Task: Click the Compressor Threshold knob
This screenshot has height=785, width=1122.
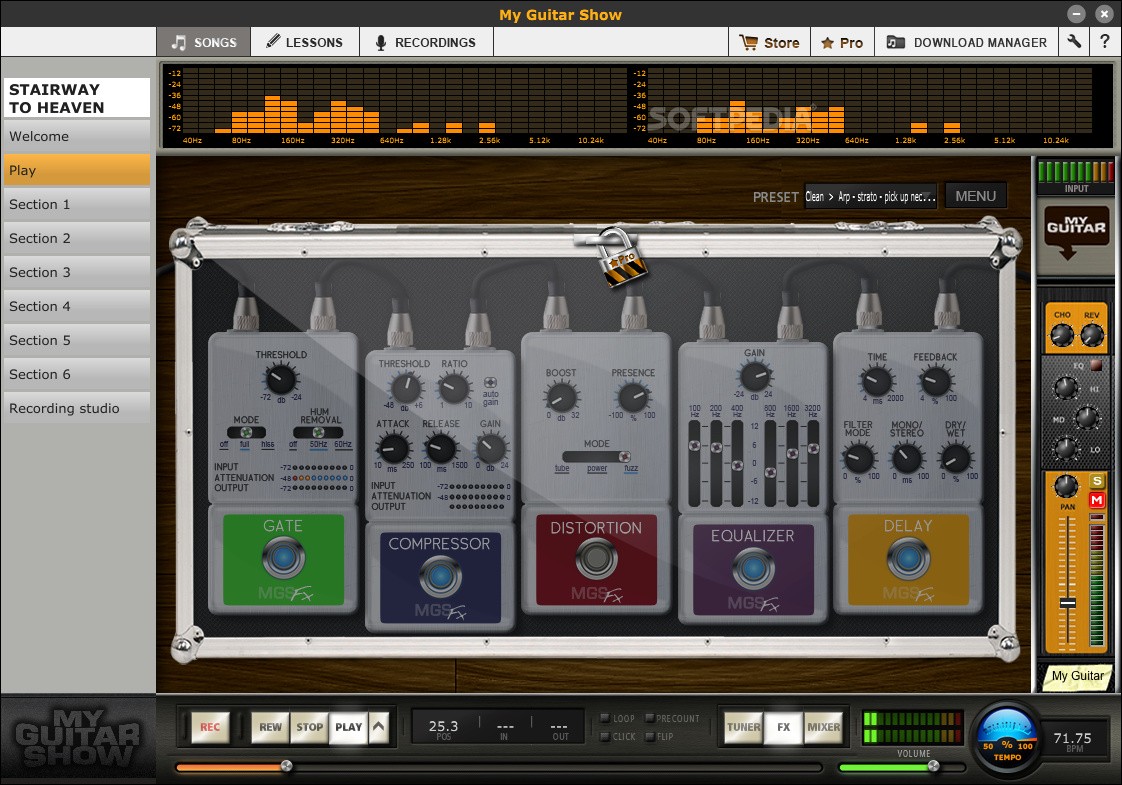Action: click(406, 388)
